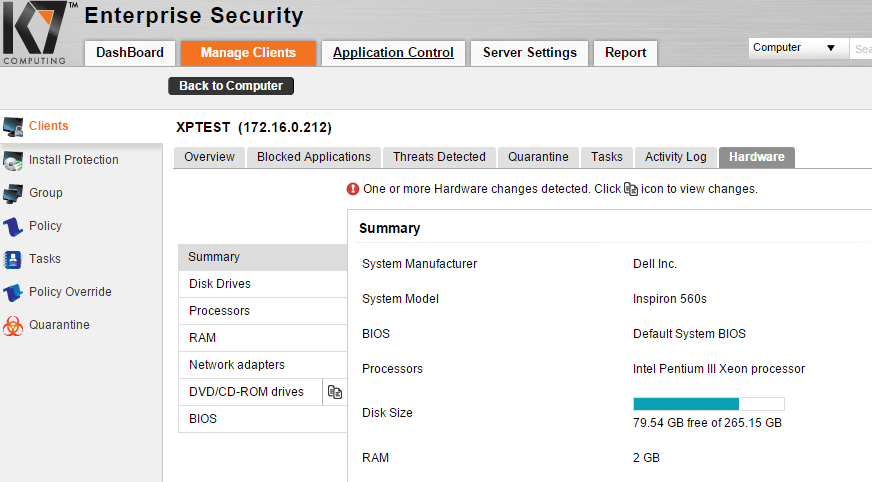Click in the search input field
The image size is (872, 482).
point(861,48)
